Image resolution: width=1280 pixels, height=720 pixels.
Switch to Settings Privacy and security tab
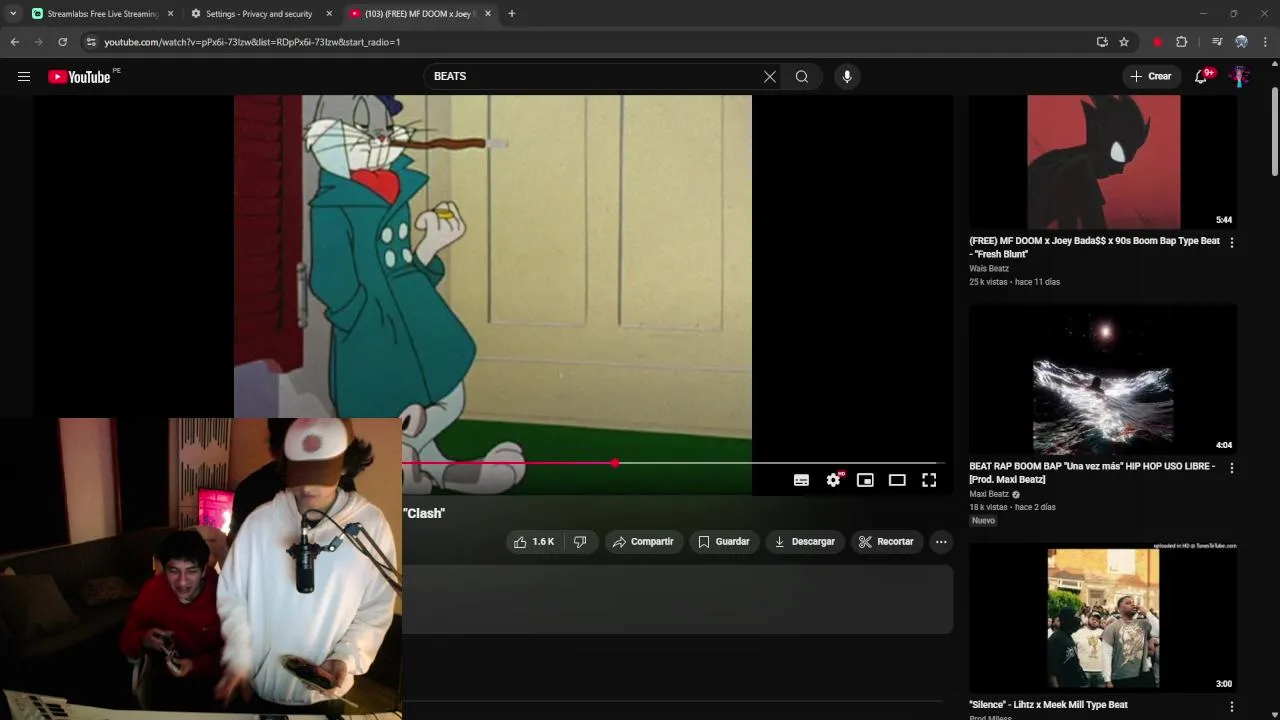tap(258, 14)
